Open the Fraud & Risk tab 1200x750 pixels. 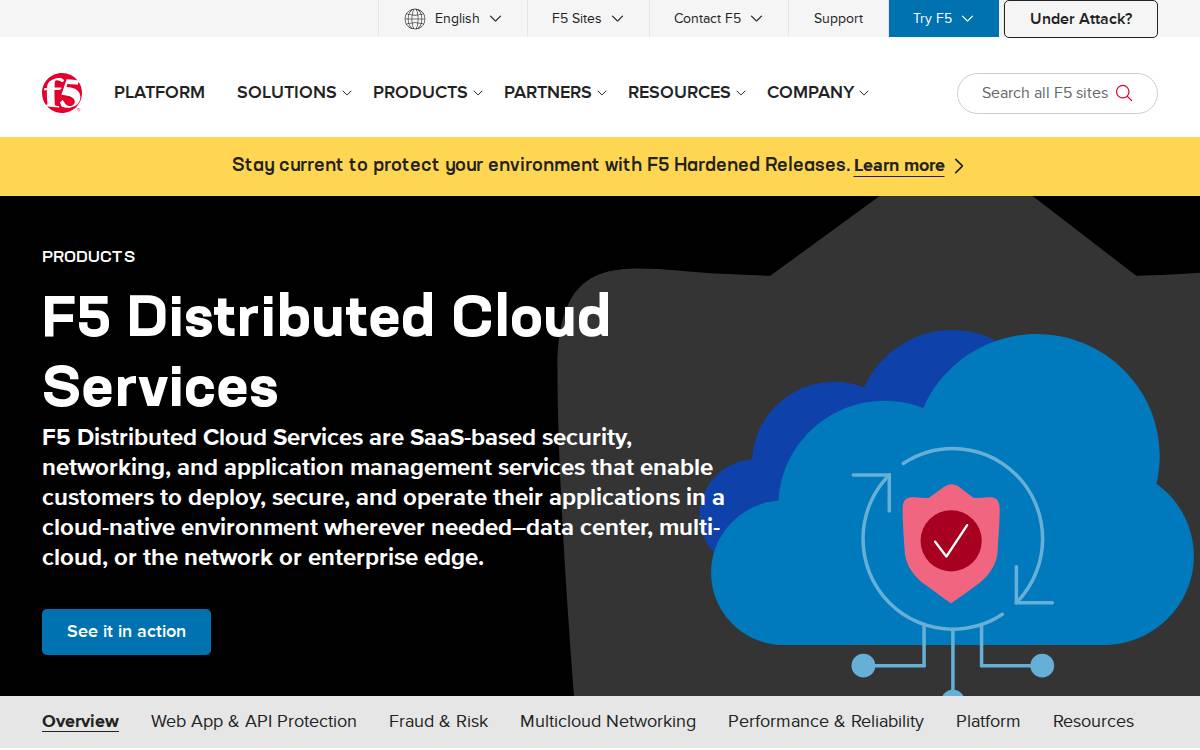click(x=438, y=721)
